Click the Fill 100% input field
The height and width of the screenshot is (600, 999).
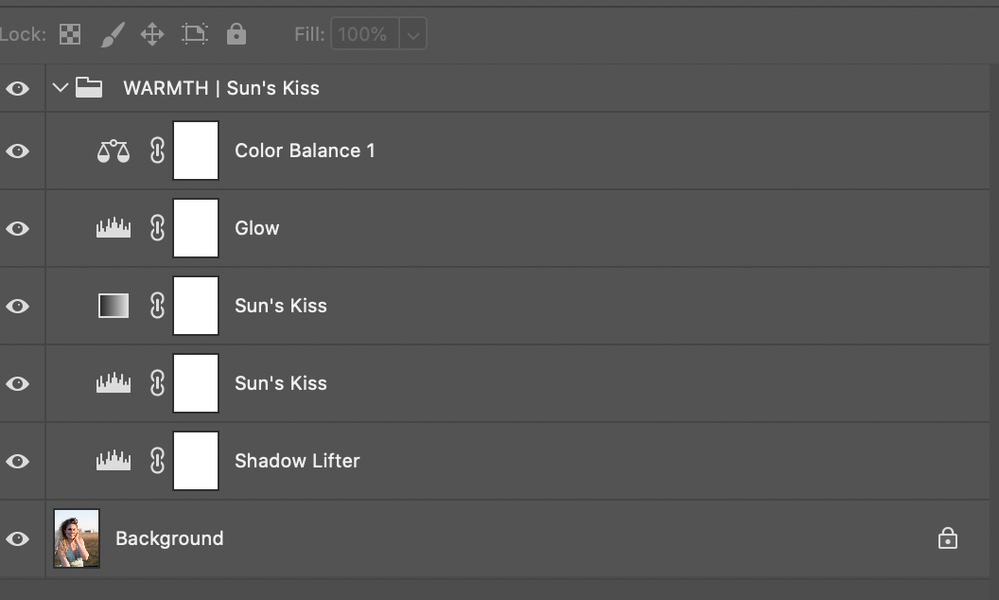tap(363, 35)
